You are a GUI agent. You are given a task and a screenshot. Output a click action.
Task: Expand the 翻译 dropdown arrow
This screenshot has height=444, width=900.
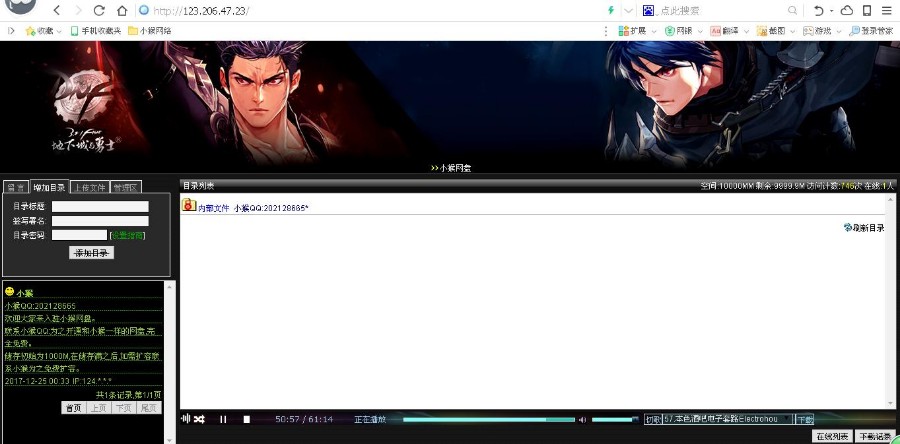point(746,31)
